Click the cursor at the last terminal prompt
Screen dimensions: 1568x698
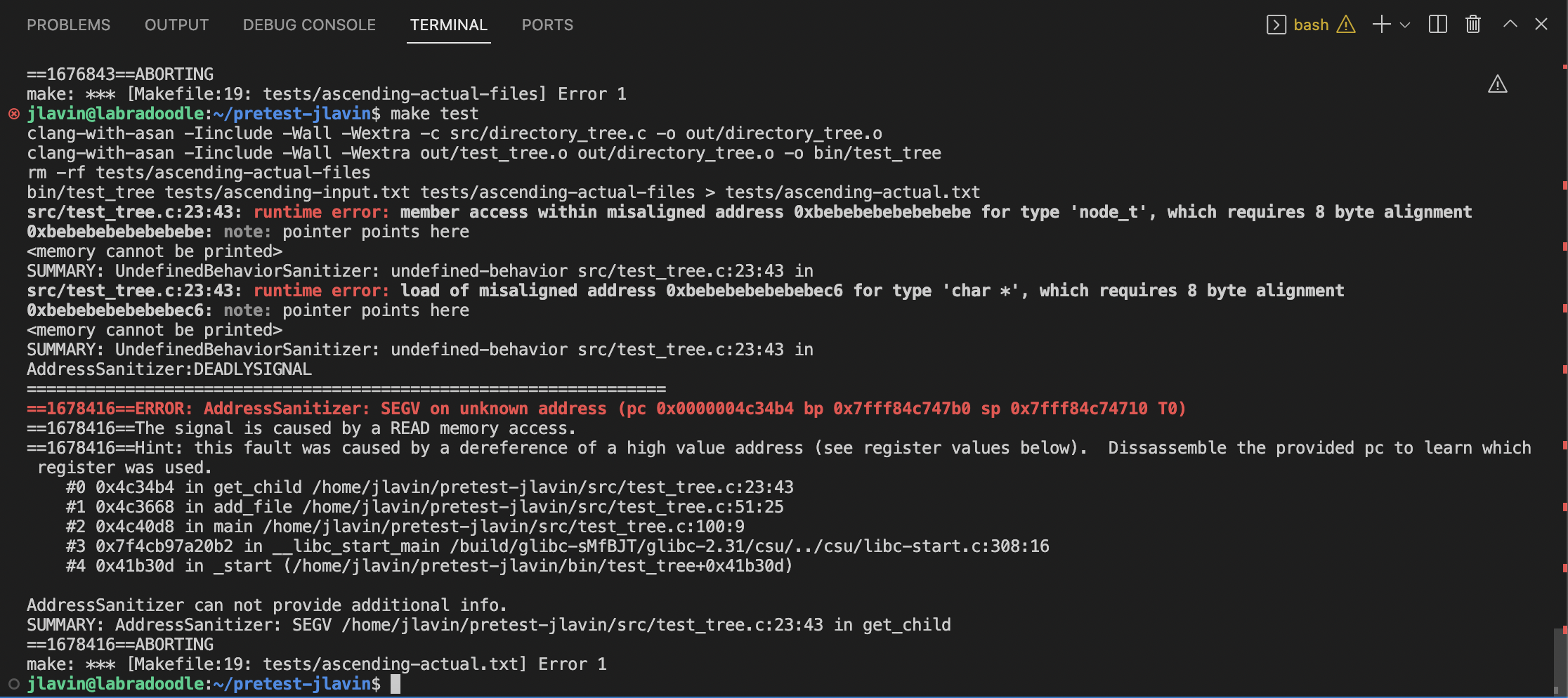[396, 684]
